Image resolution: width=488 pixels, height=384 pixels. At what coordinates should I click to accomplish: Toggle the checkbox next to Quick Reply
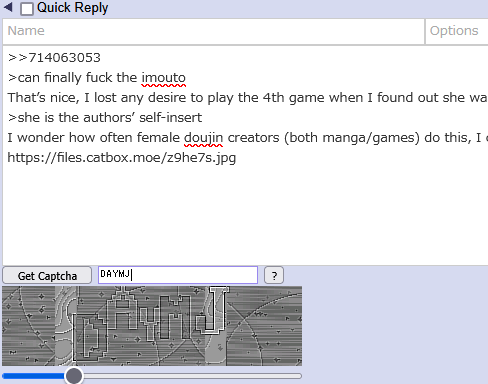pyautogui.click(x=27, y=9)
